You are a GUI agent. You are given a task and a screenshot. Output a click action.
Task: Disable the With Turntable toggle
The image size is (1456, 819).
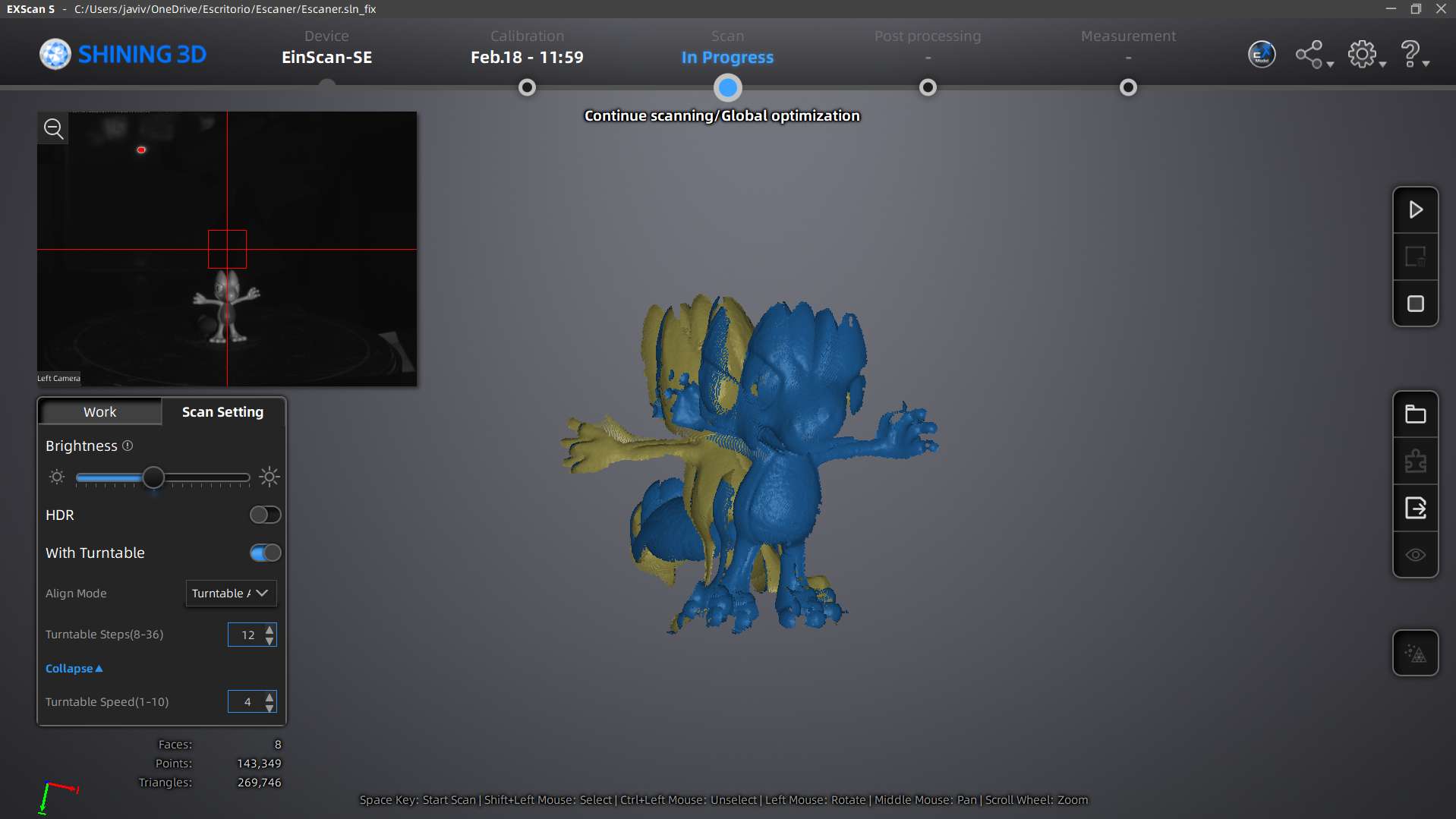(x=265, y=553)
